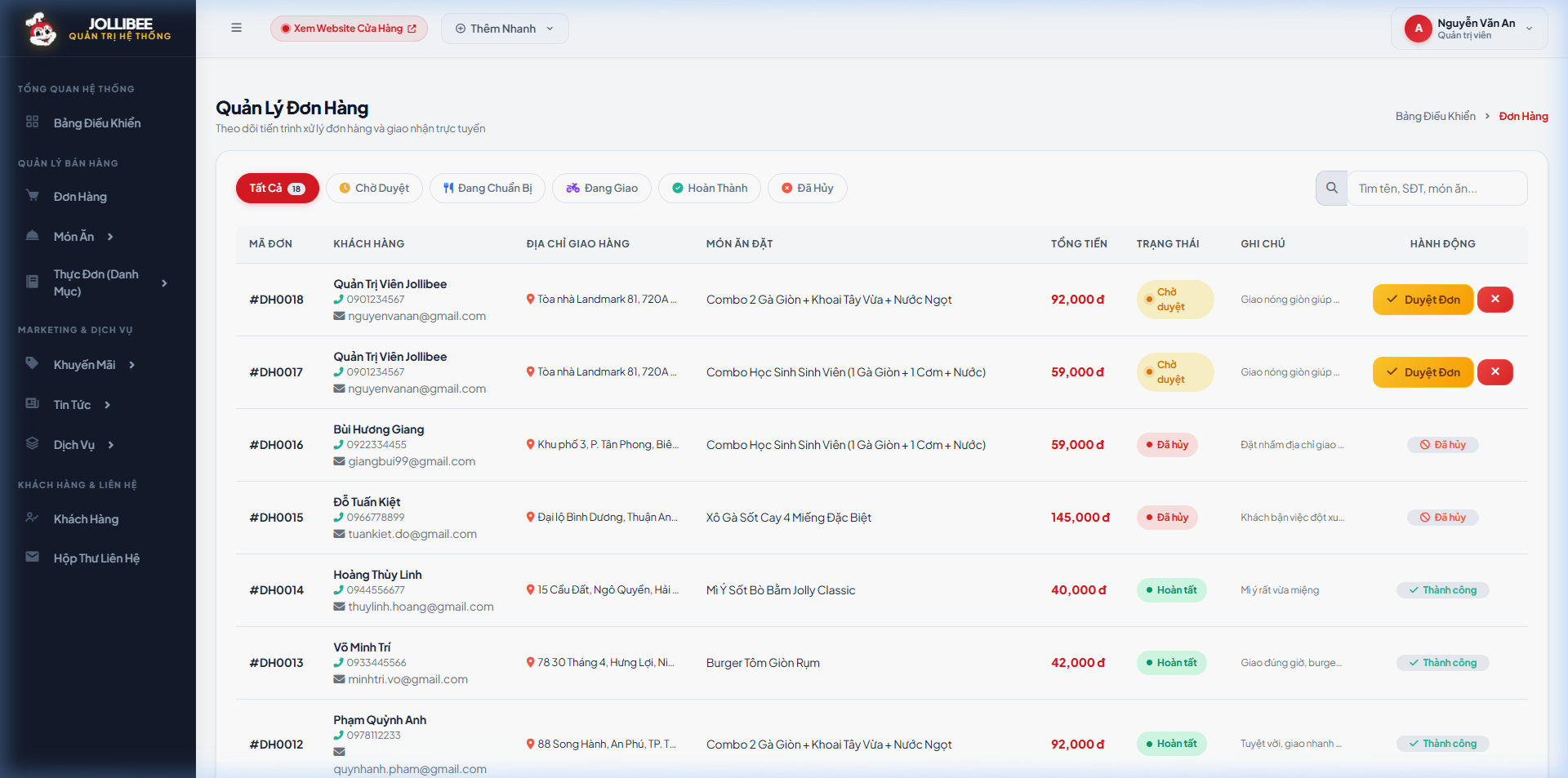Open Hộp Thư Liên Hệ from sidebar
The image size is (1568, 778).
coord(98,558)
